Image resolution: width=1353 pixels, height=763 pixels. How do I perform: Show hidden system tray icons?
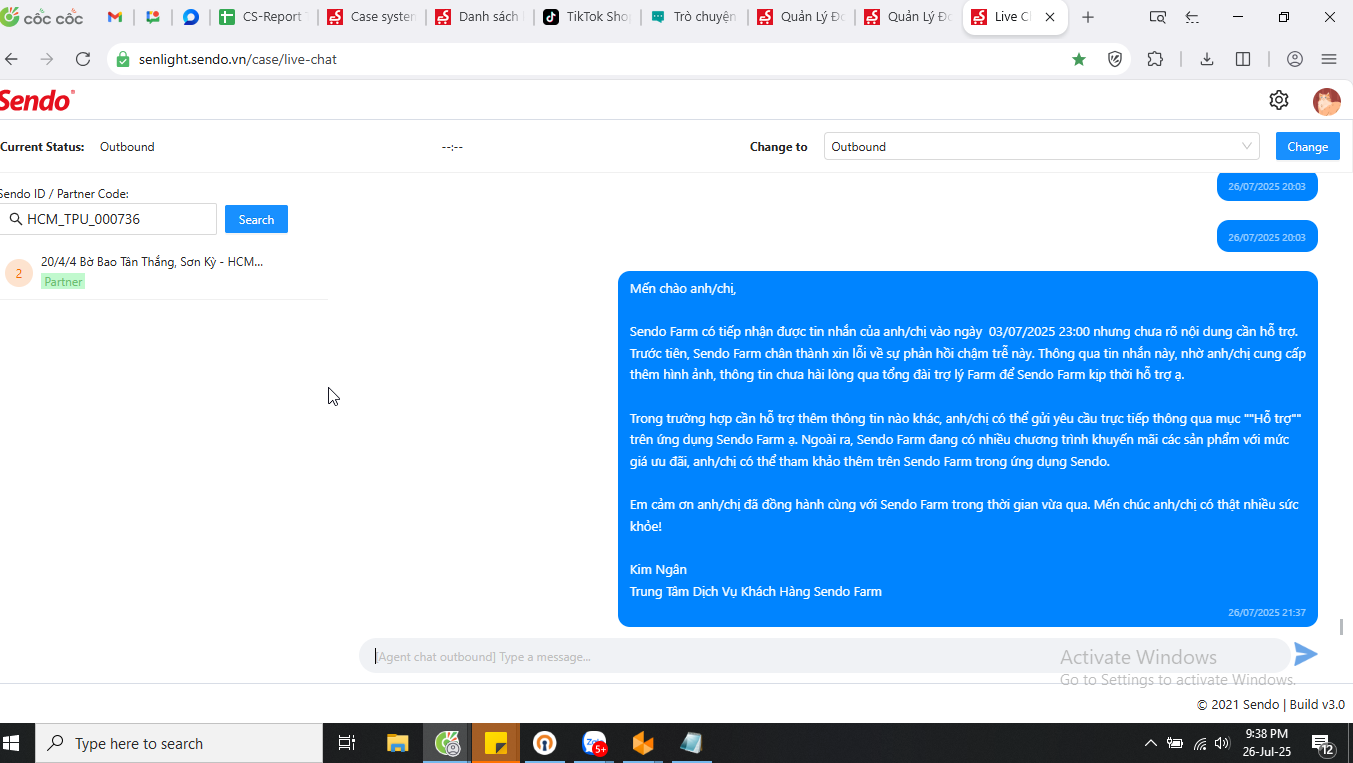(x=1151, y=743)
